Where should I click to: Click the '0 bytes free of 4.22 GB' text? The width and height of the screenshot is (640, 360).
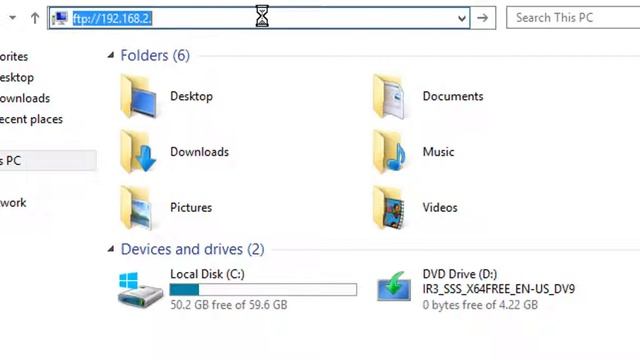(480, 305)
